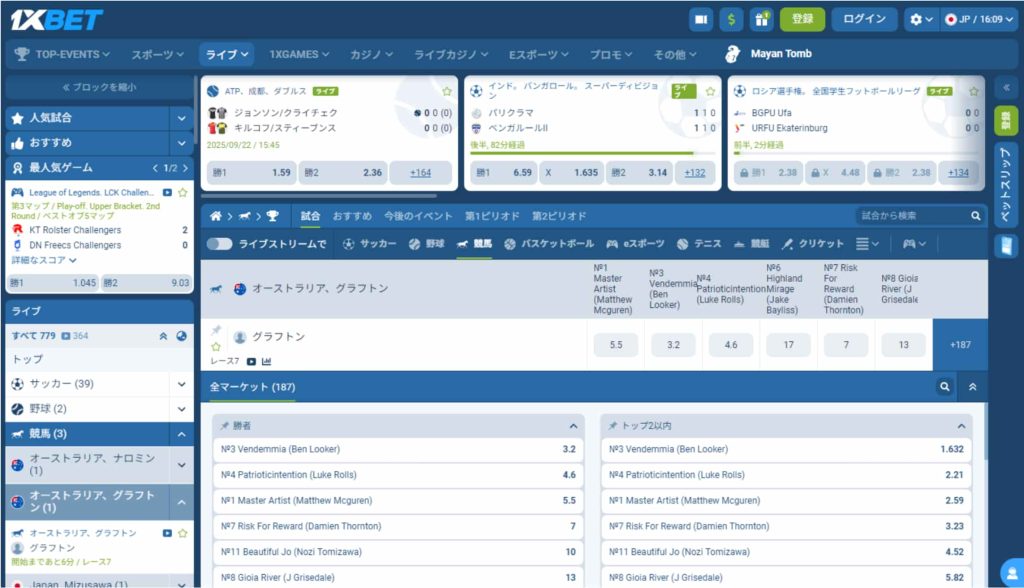Click the trophy breadcrumb icon
Screen dimensions: 1024x588
[x=273, y=216]
